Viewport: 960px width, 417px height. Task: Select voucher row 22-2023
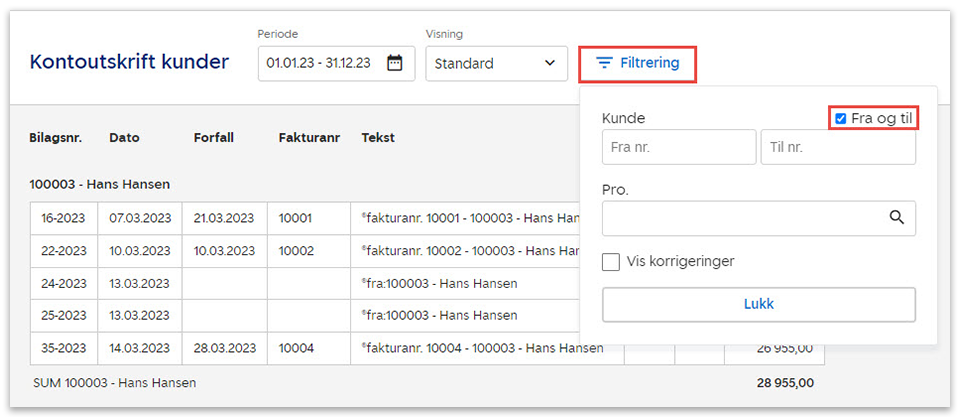tap(64, 250)
